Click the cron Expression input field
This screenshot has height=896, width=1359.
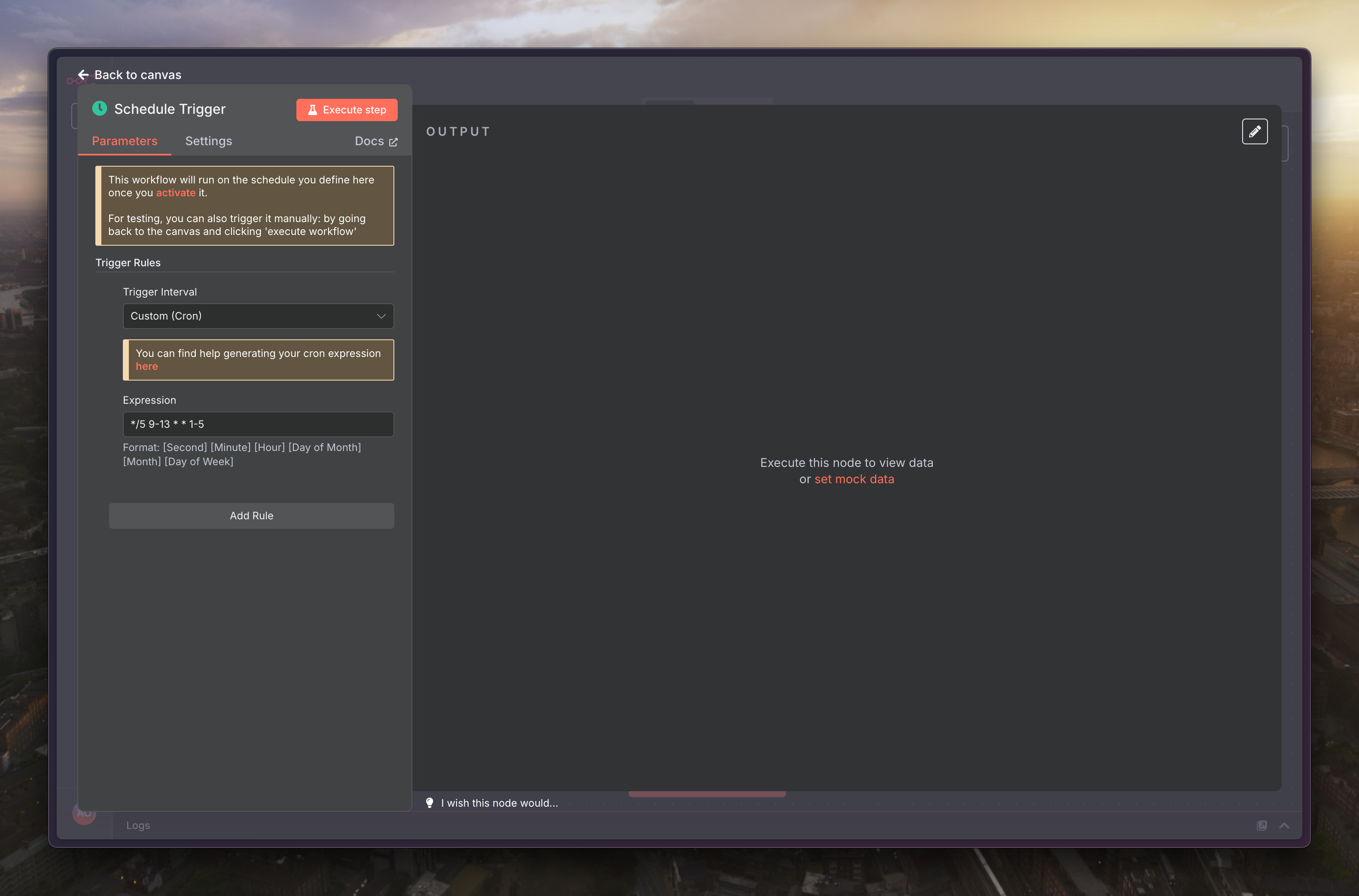258,424
